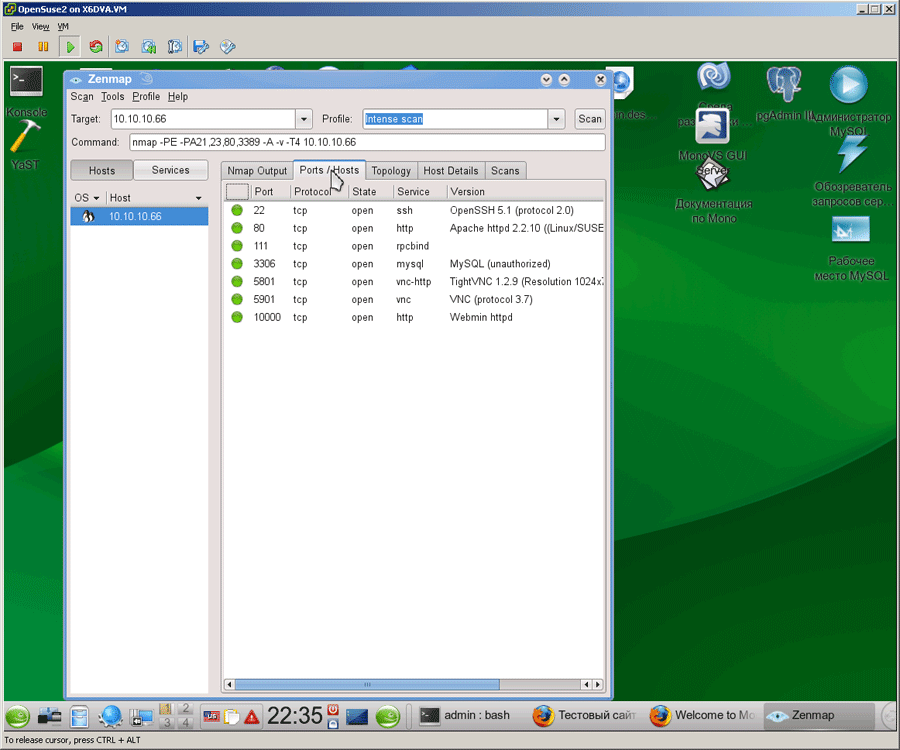Reset the virtual machine
Viewport: 900px width, 750px height.
(96, 46)
